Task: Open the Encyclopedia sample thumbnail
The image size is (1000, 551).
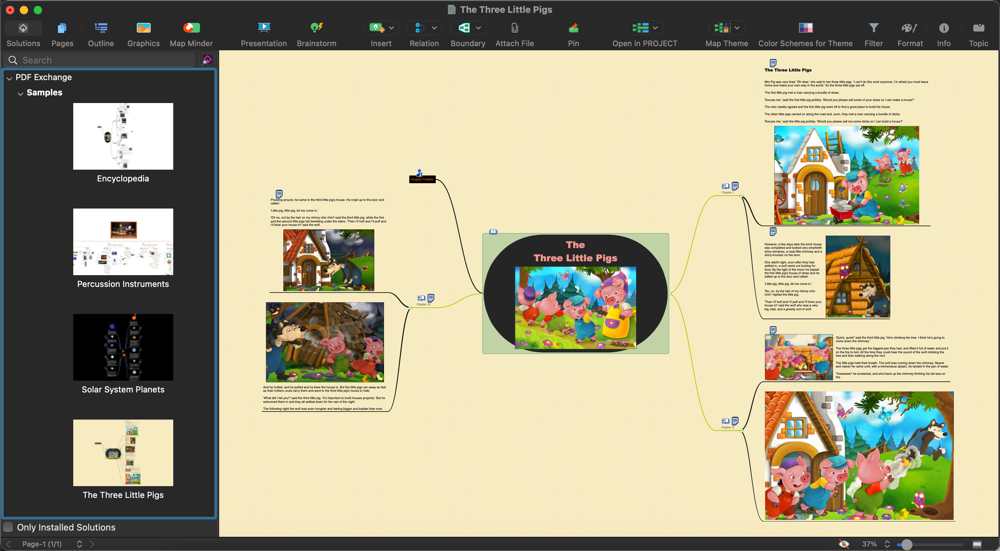Action: (123, 136)
